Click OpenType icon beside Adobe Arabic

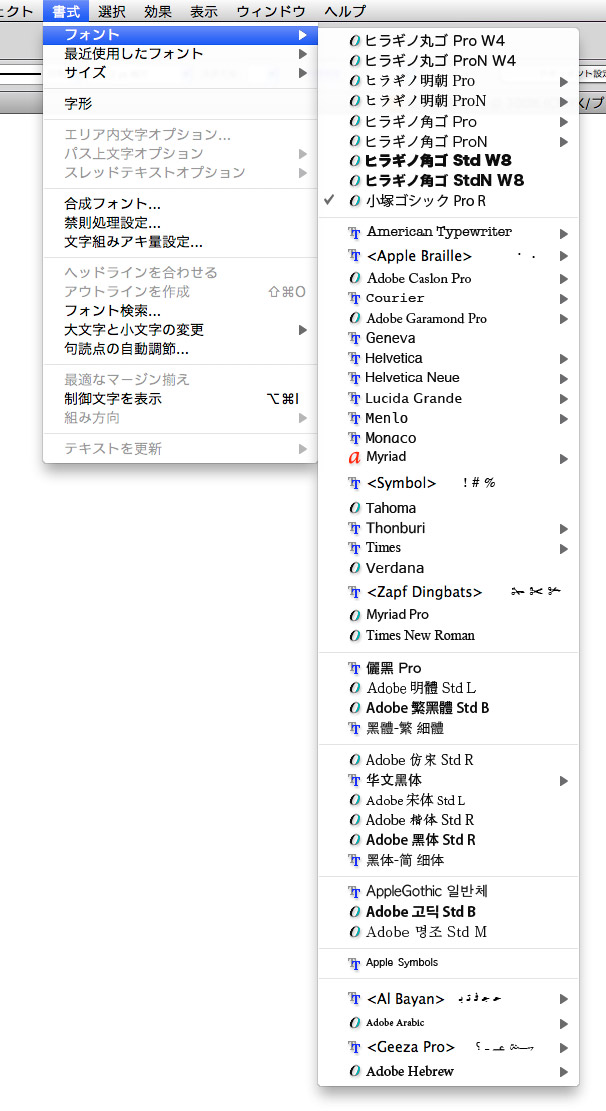tap(355, 1023)
